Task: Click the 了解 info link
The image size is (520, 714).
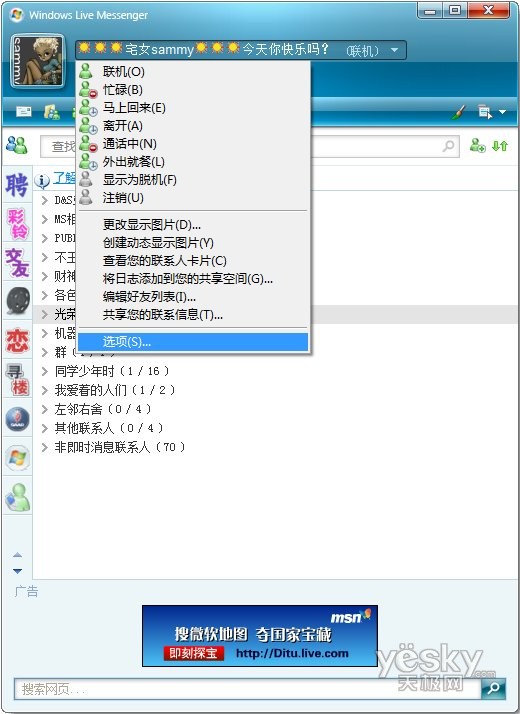Action: point(64,178)
